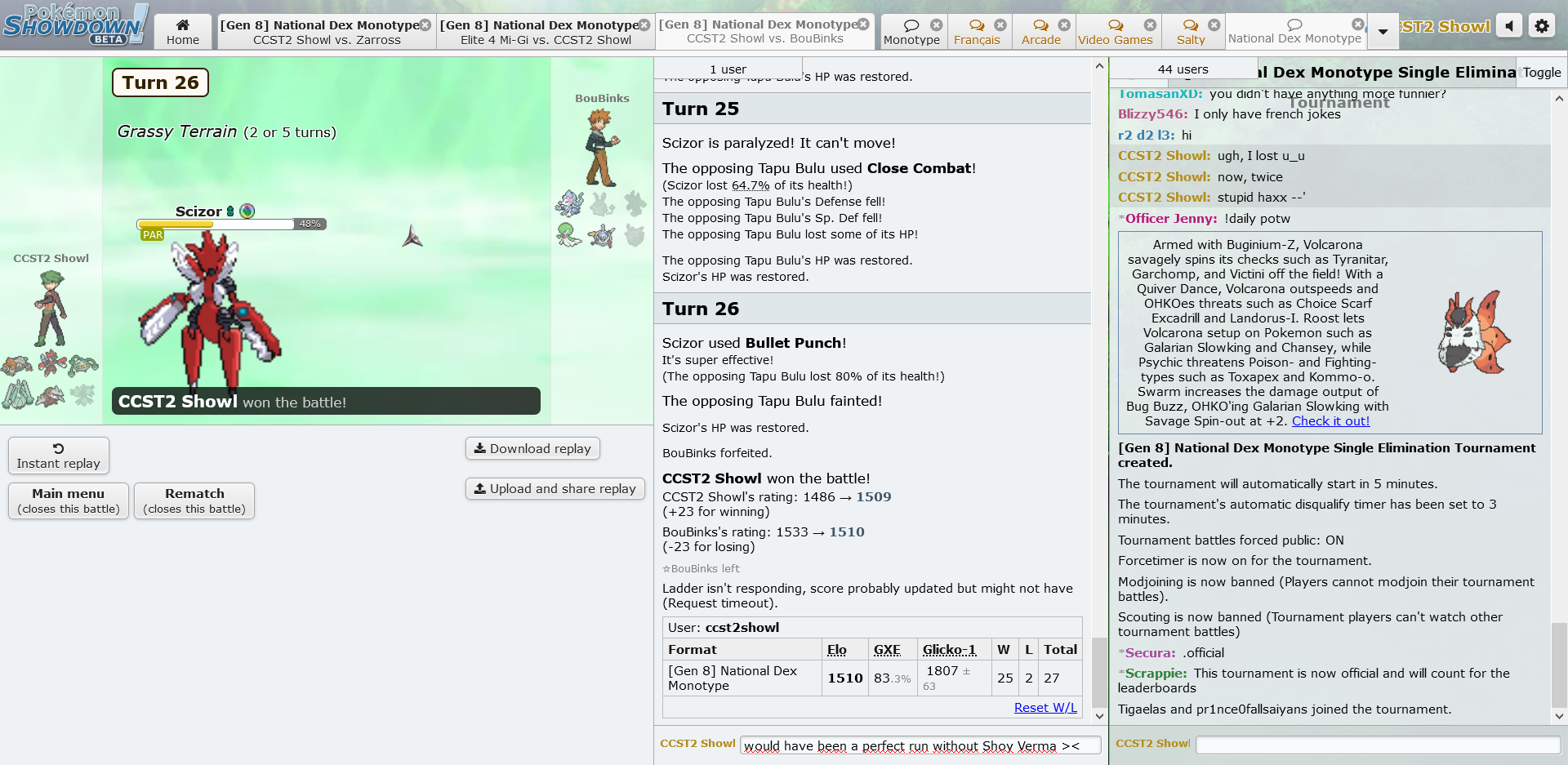Click the Home house icon
The width and height of the screenshot is (1568, 765).
(x=183, y=25)
